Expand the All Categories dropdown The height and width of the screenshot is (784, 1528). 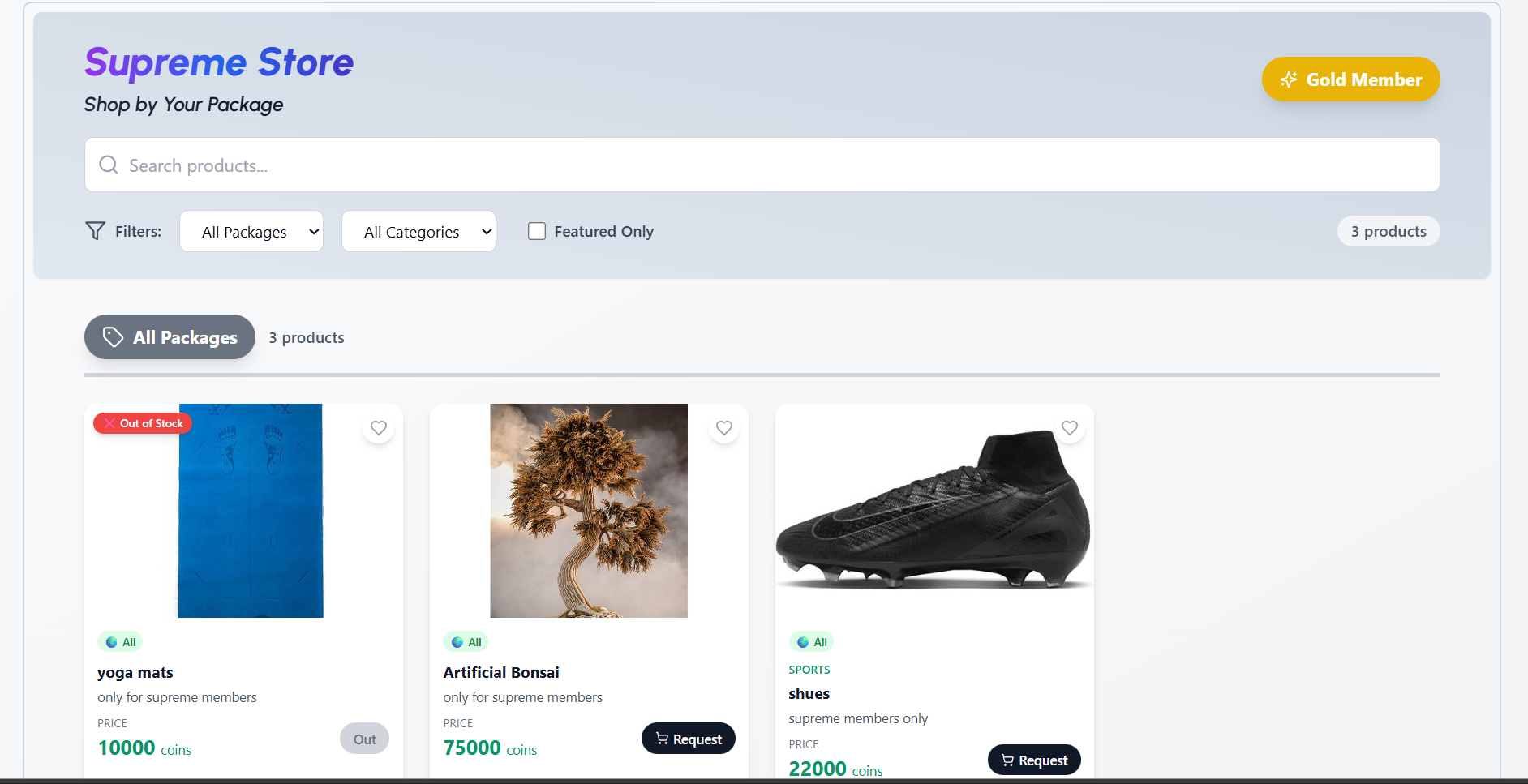[418, 232]
